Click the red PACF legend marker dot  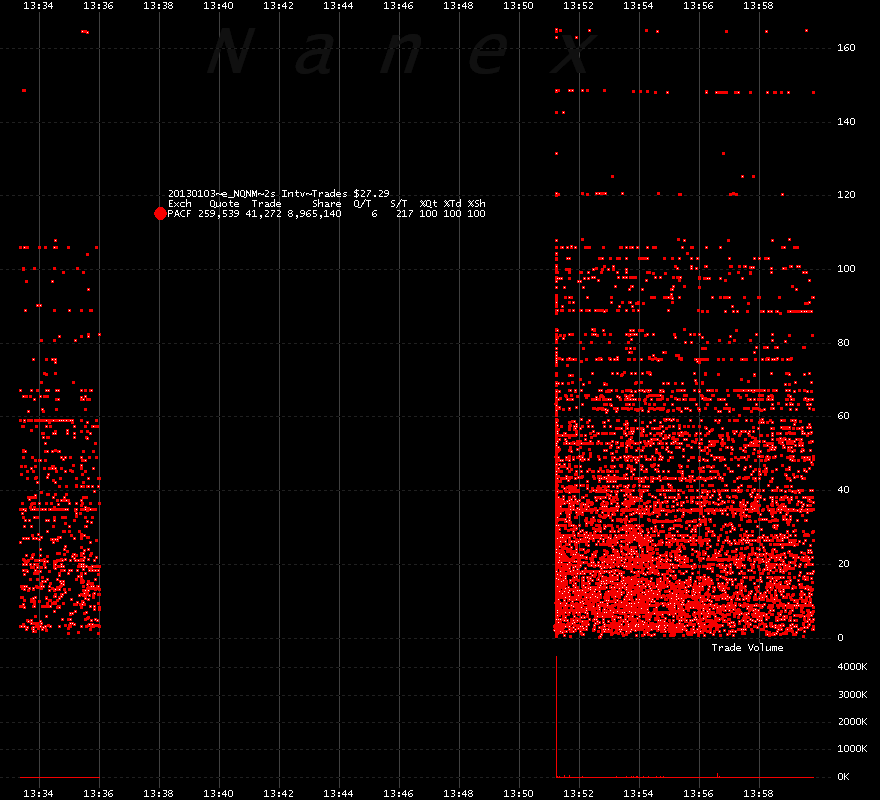tap(160, 213)
